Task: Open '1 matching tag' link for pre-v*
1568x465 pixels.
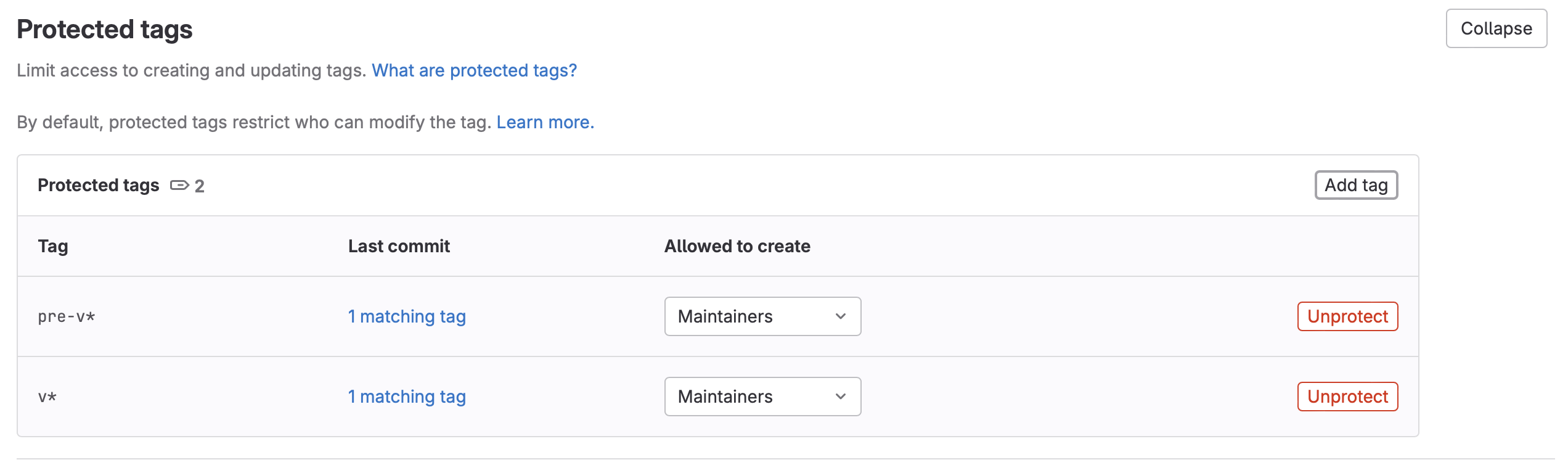Action: pyautogui.click(x=407, y=316)
